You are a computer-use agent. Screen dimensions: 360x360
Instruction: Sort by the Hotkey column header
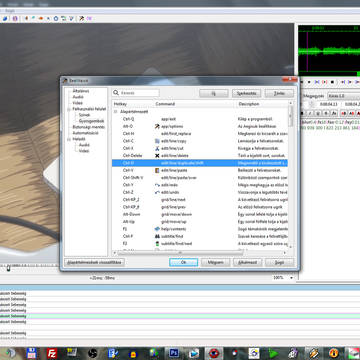tap(133, 104)
